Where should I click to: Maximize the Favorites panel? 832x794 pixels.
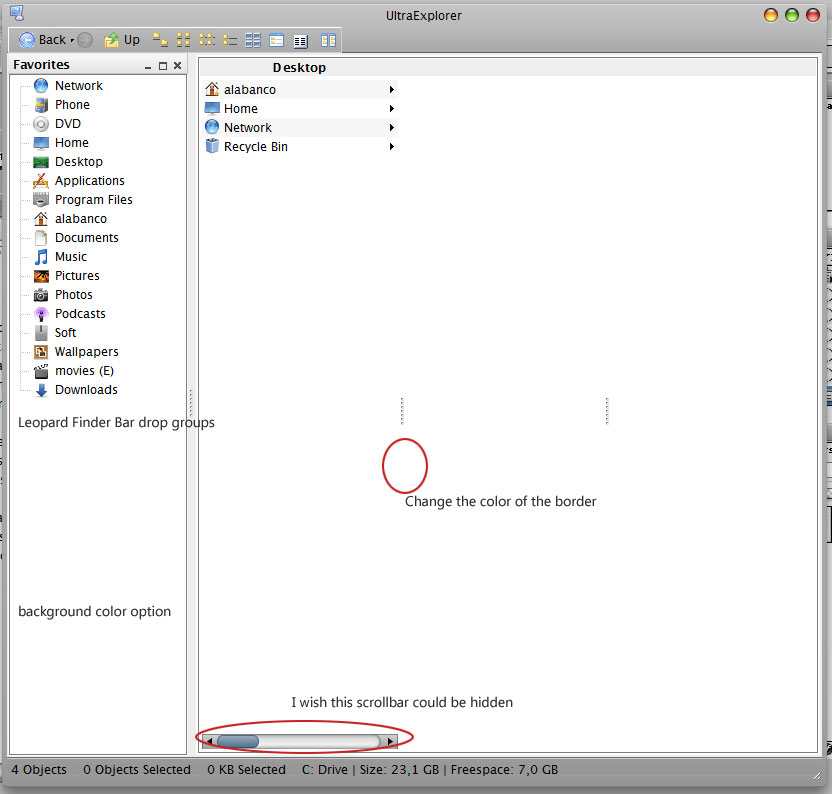163,66
